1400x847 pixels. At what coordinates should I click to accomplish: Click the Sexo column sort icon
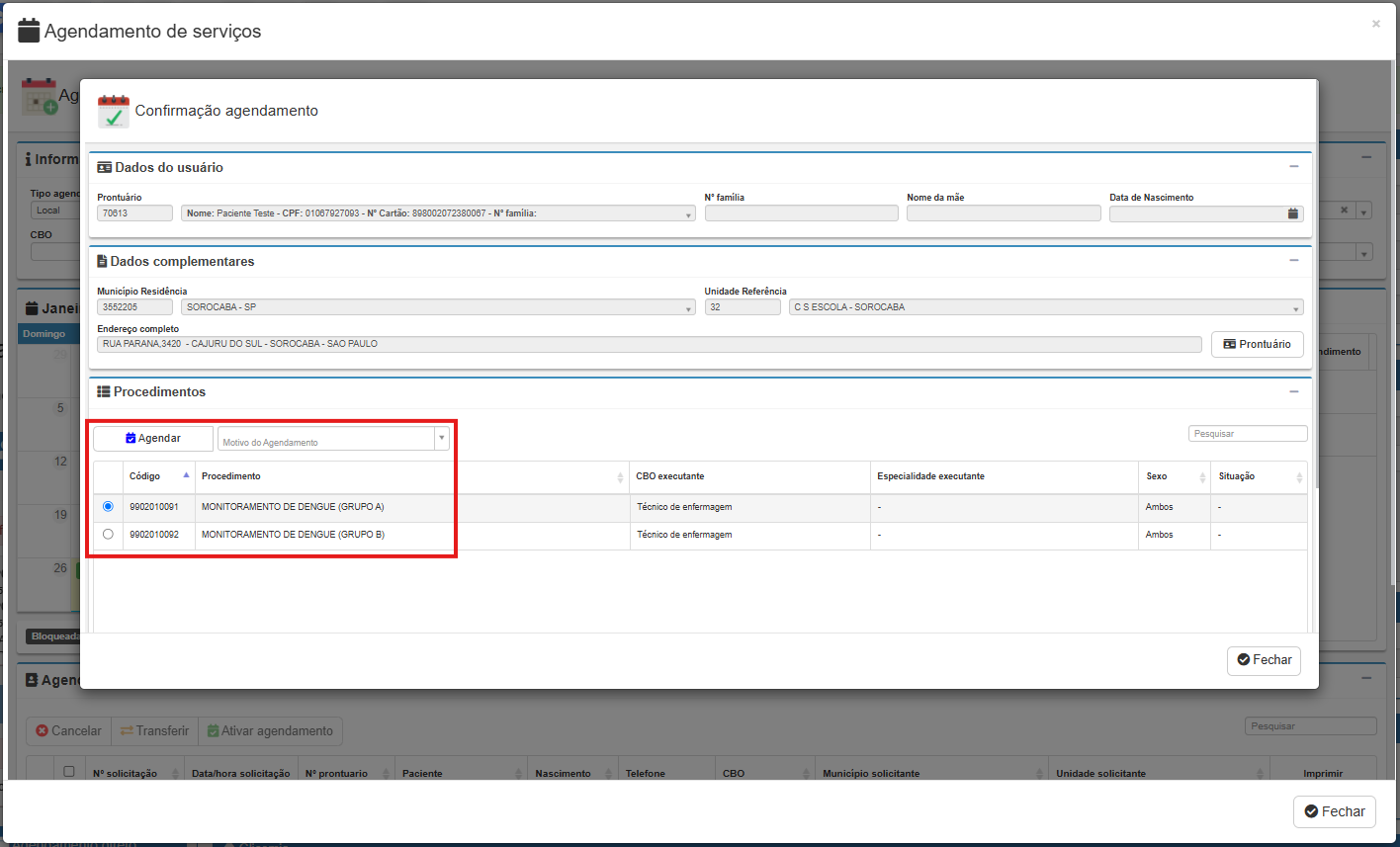click(x=1202, y=477)
